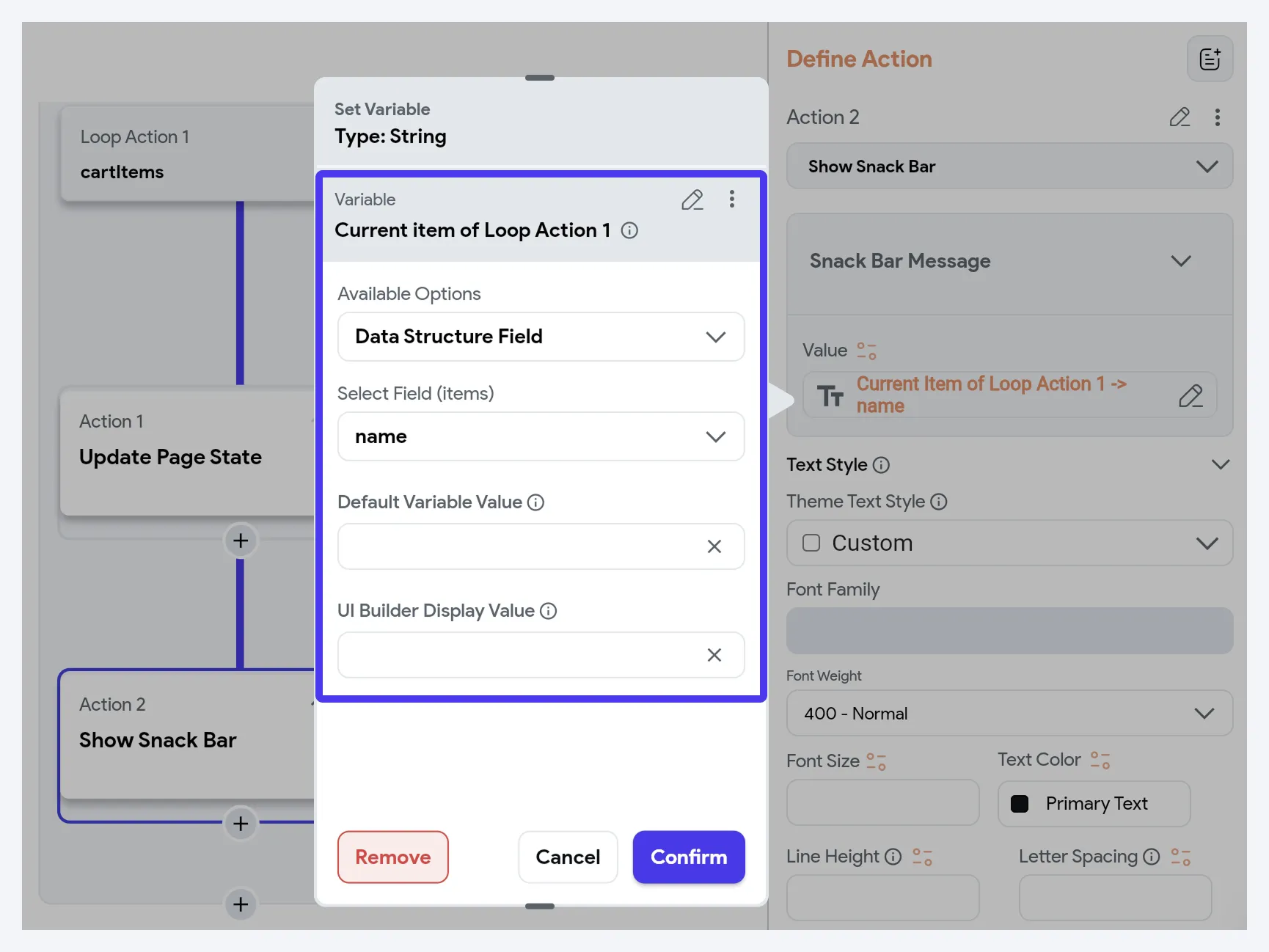
Task: Click the Cancel button
Action: pos(568,857)
